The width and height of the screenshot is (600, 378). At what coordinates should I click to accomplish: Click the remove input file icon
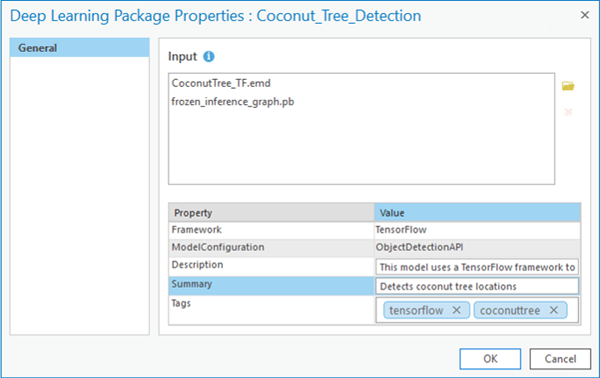pos(568,112)
